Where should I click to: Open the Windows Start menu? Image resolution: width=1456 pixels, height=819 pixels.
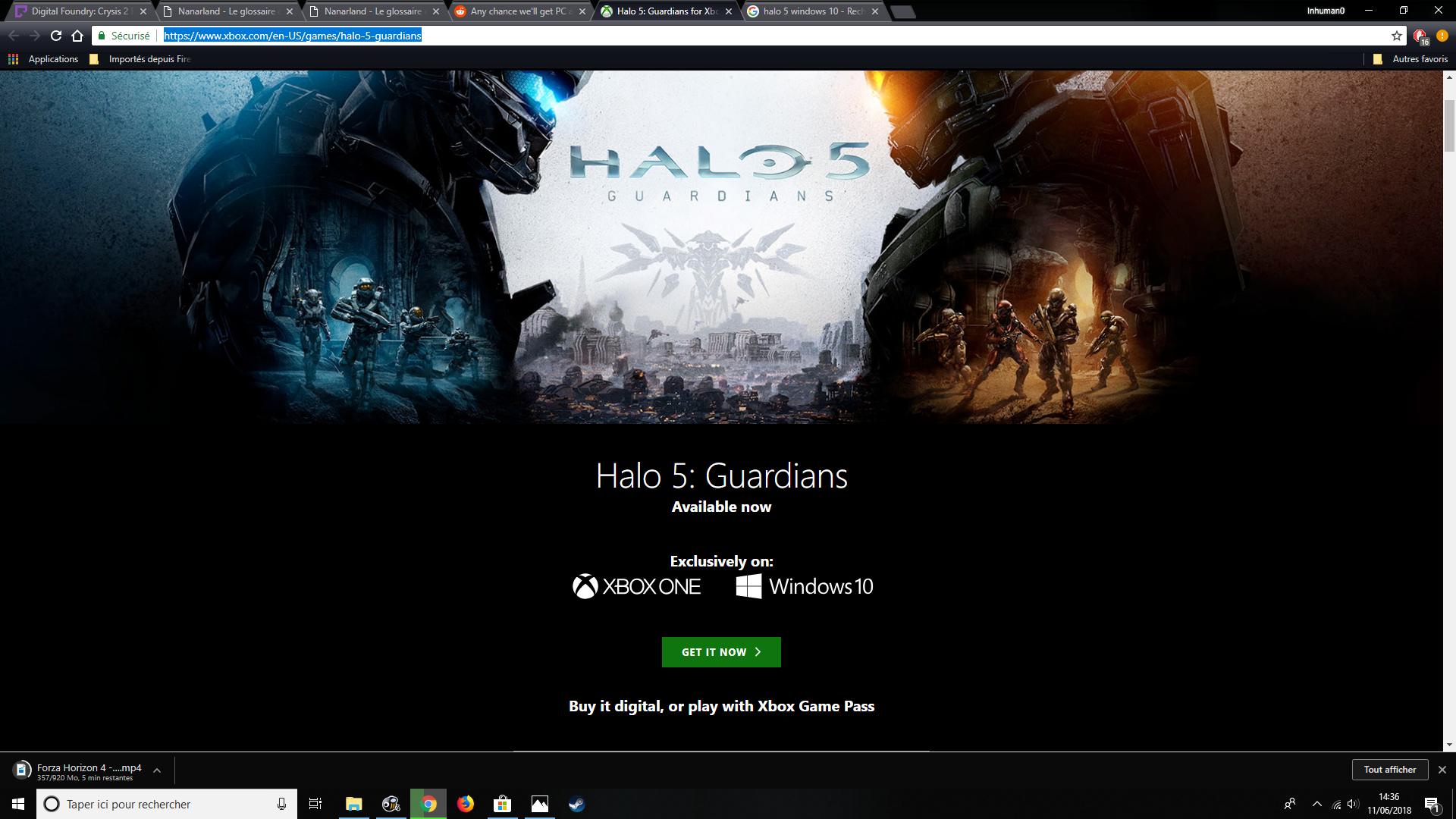point(18,804)
